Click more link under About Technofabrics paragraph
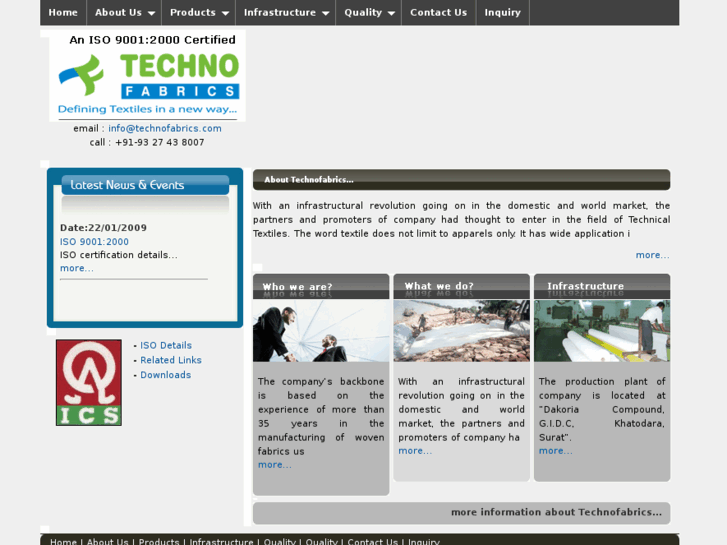This screenshot has height=545, width=727. coord(652,255)
